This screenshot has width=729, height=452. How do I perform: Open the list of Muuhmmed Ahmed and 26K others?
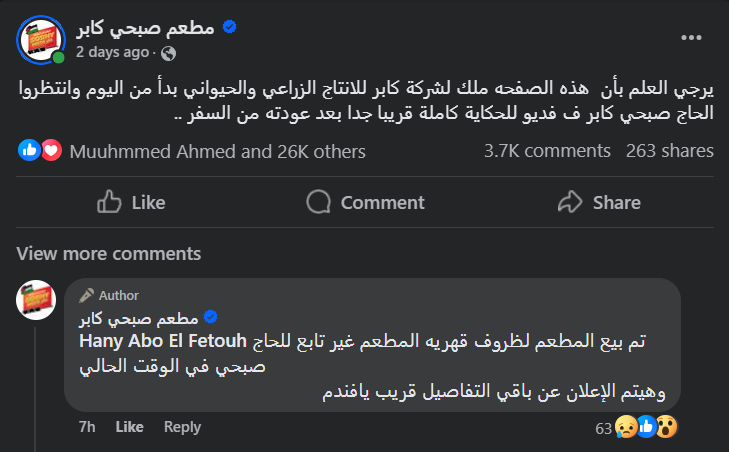tap(218, 152)
